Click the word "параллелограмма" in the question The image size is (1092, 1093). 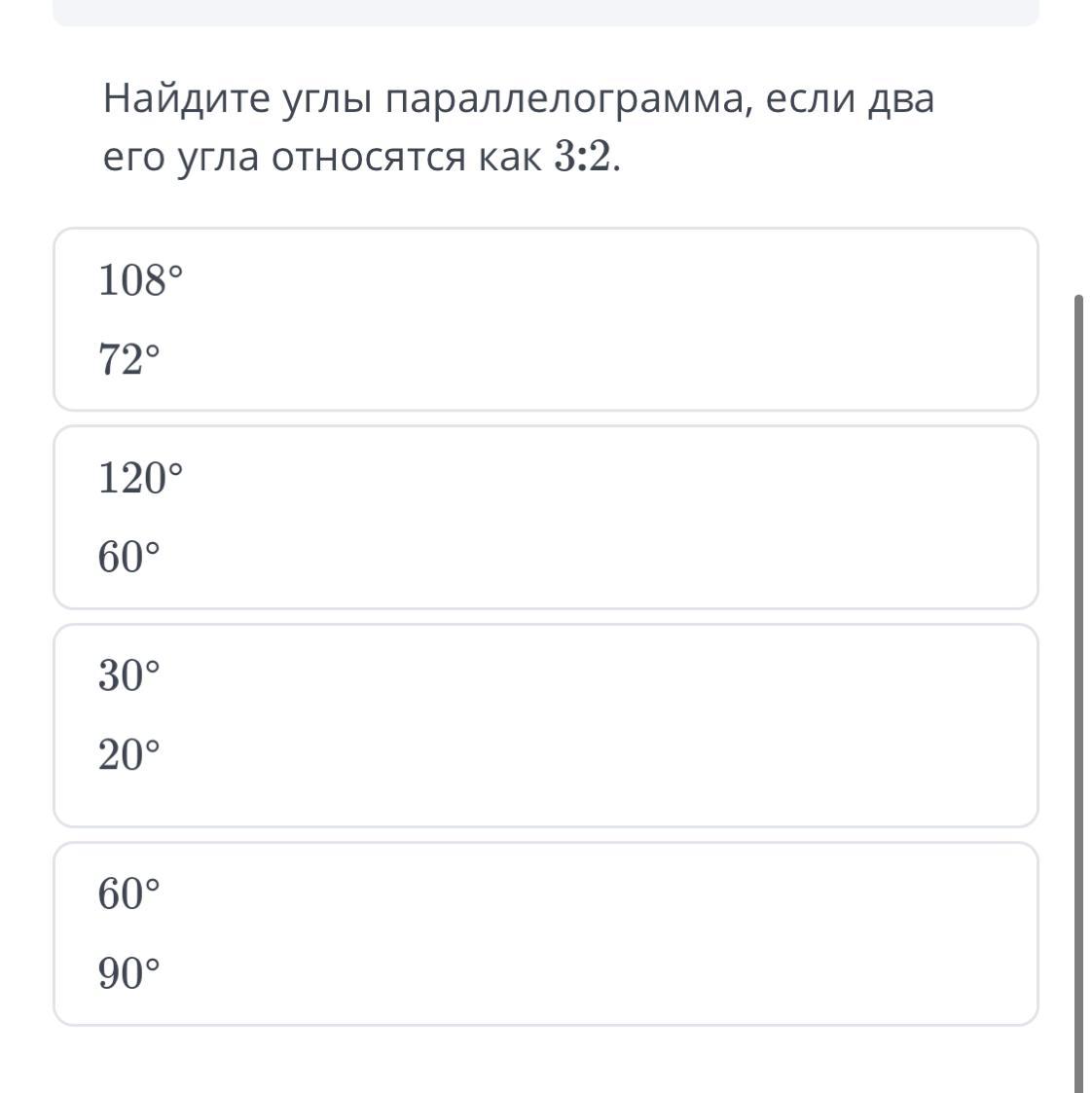tap(566, 99)
